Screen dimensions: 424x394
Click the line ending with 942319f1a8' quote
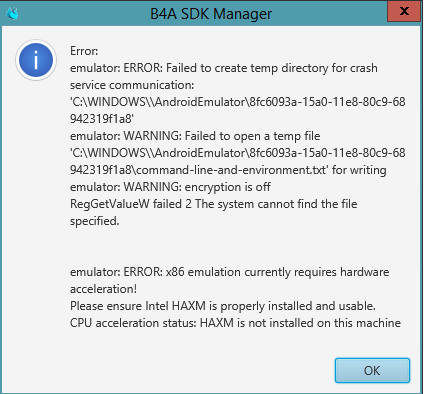[x=102, y=119]
